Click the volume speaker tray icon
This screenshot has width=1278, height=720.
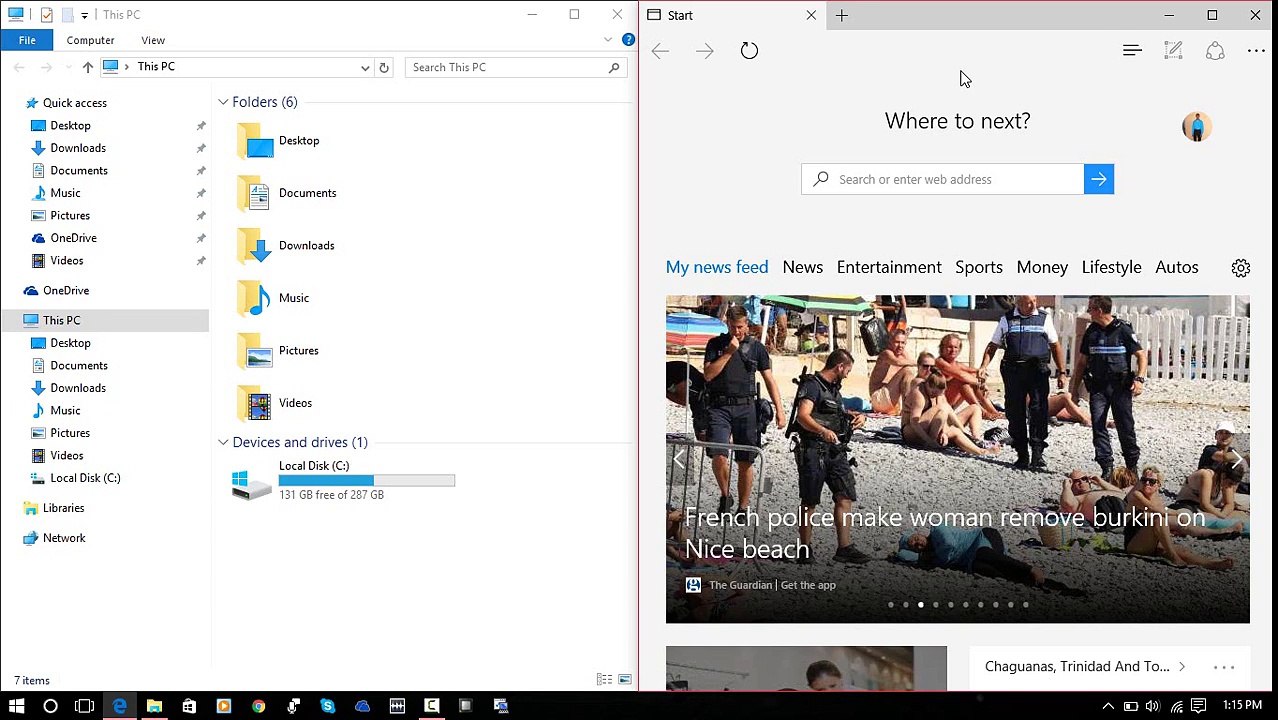coord(1153,706)
